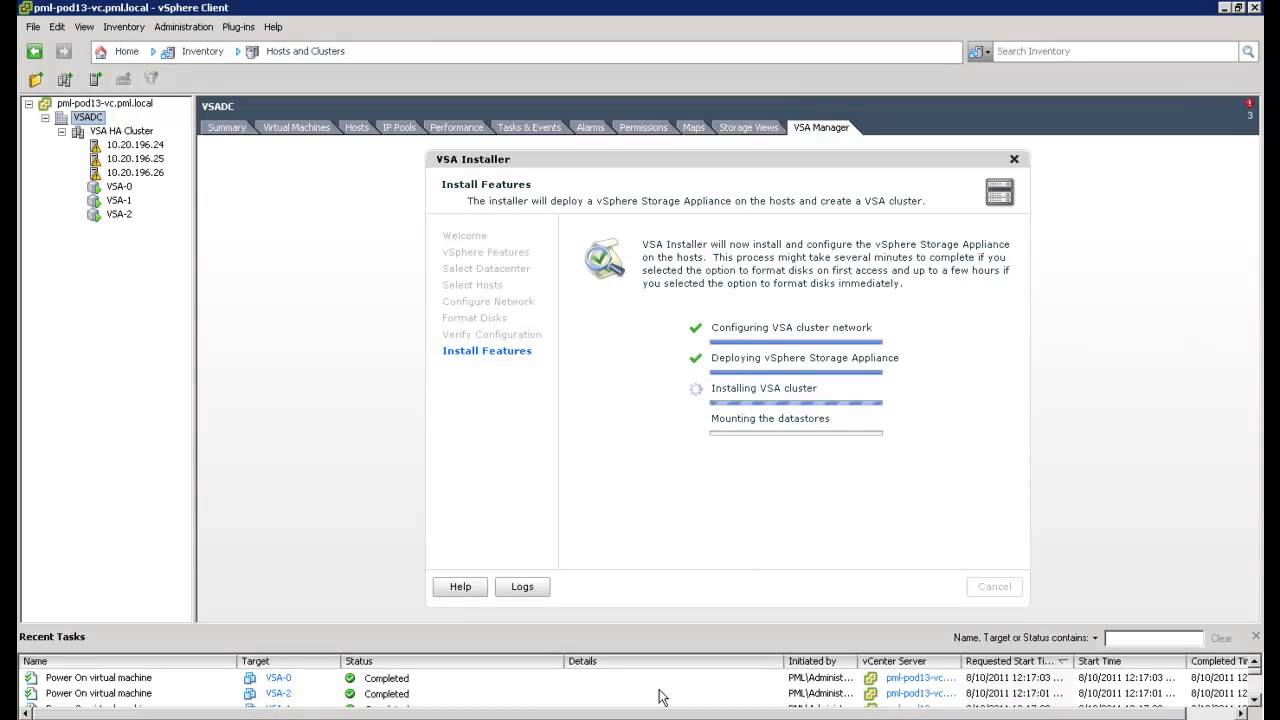Image resolution: width=1280 pixels, height=720 pixels.
Task: Click the Mounting the datastores progress bar
Action: (796, 433)
